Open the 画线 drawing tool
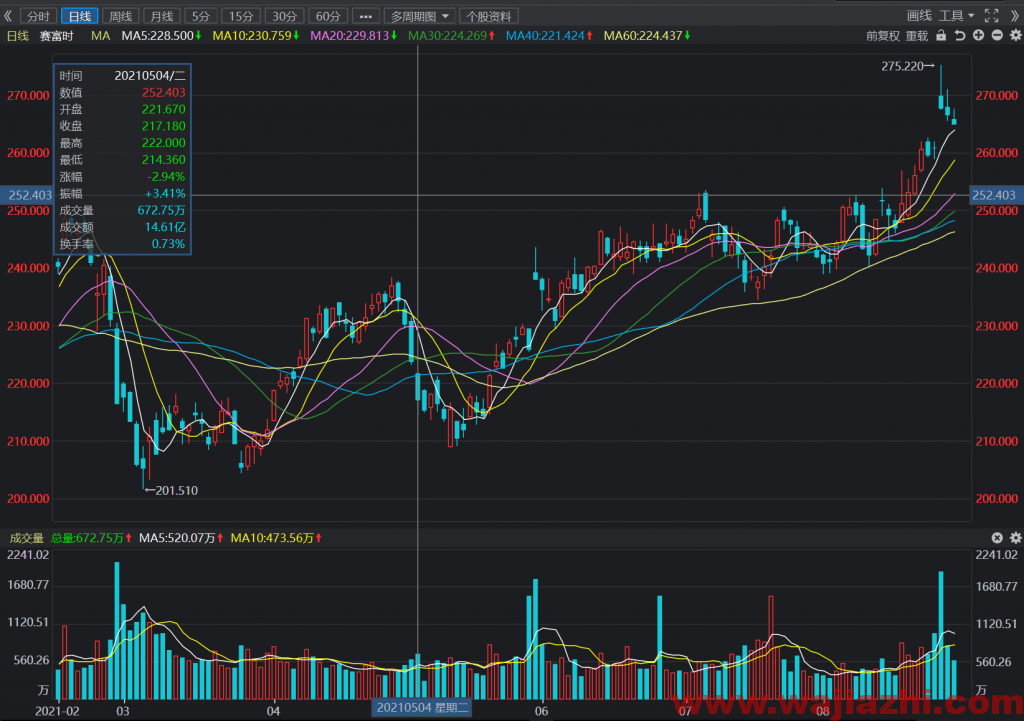The image size is (1024, 721). click(x=919, y=16)
